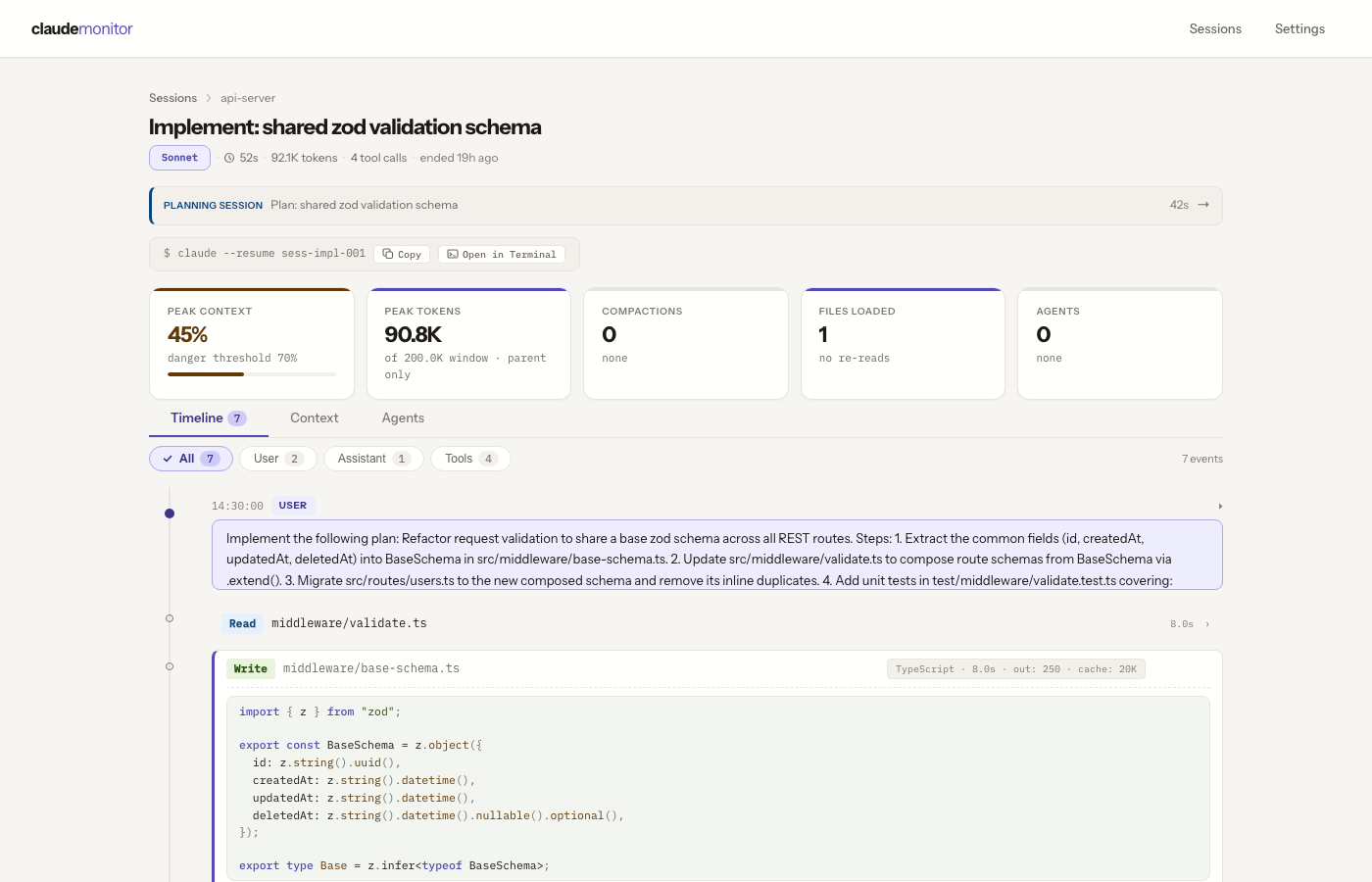Open Settings in top navigation

point(1299,28)
